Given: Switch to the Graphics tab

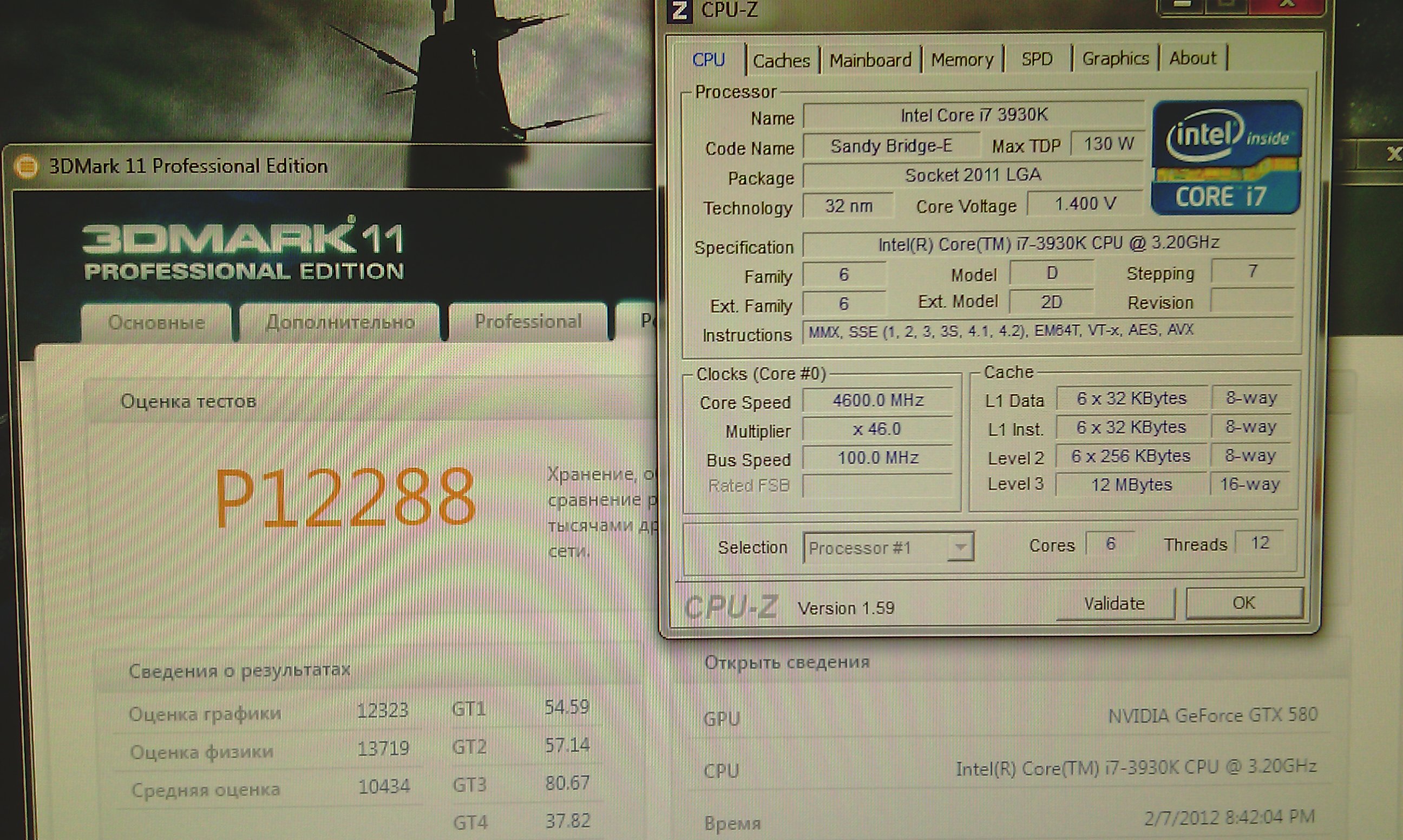Looking at the screenshot, I should point(1116,58).
